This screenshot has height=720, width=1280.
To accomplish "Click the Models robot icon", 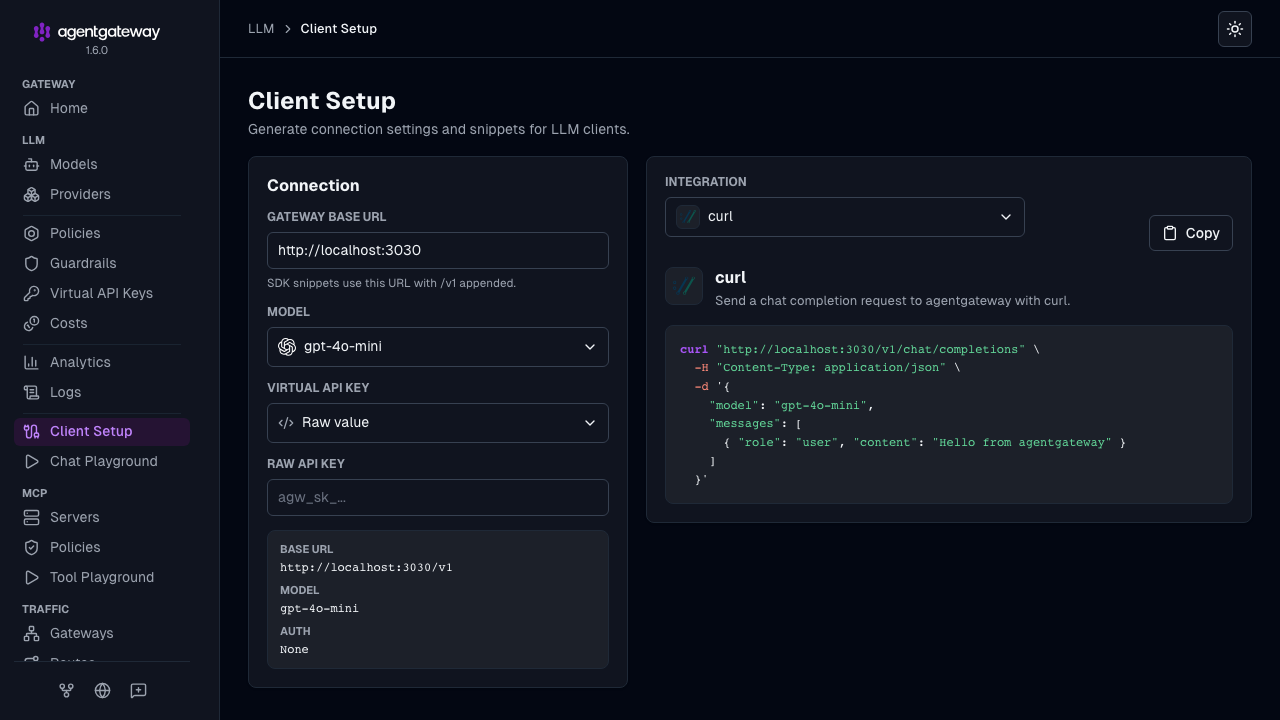I will pos(32,164).
